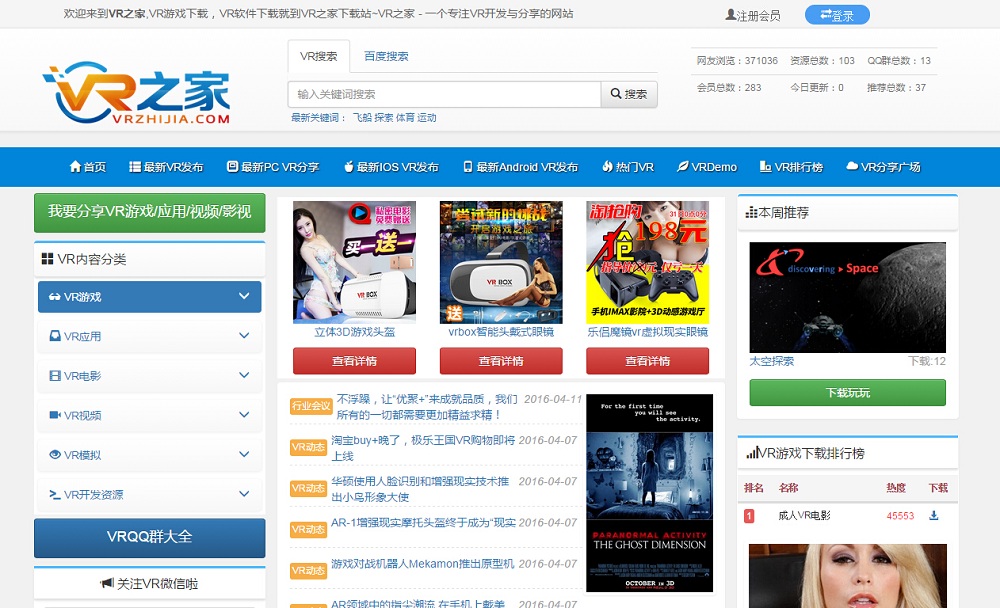Focus the 输入关键词搜索 search field
The width and height of the screenshot is (1000, 608).
[444, 94]
